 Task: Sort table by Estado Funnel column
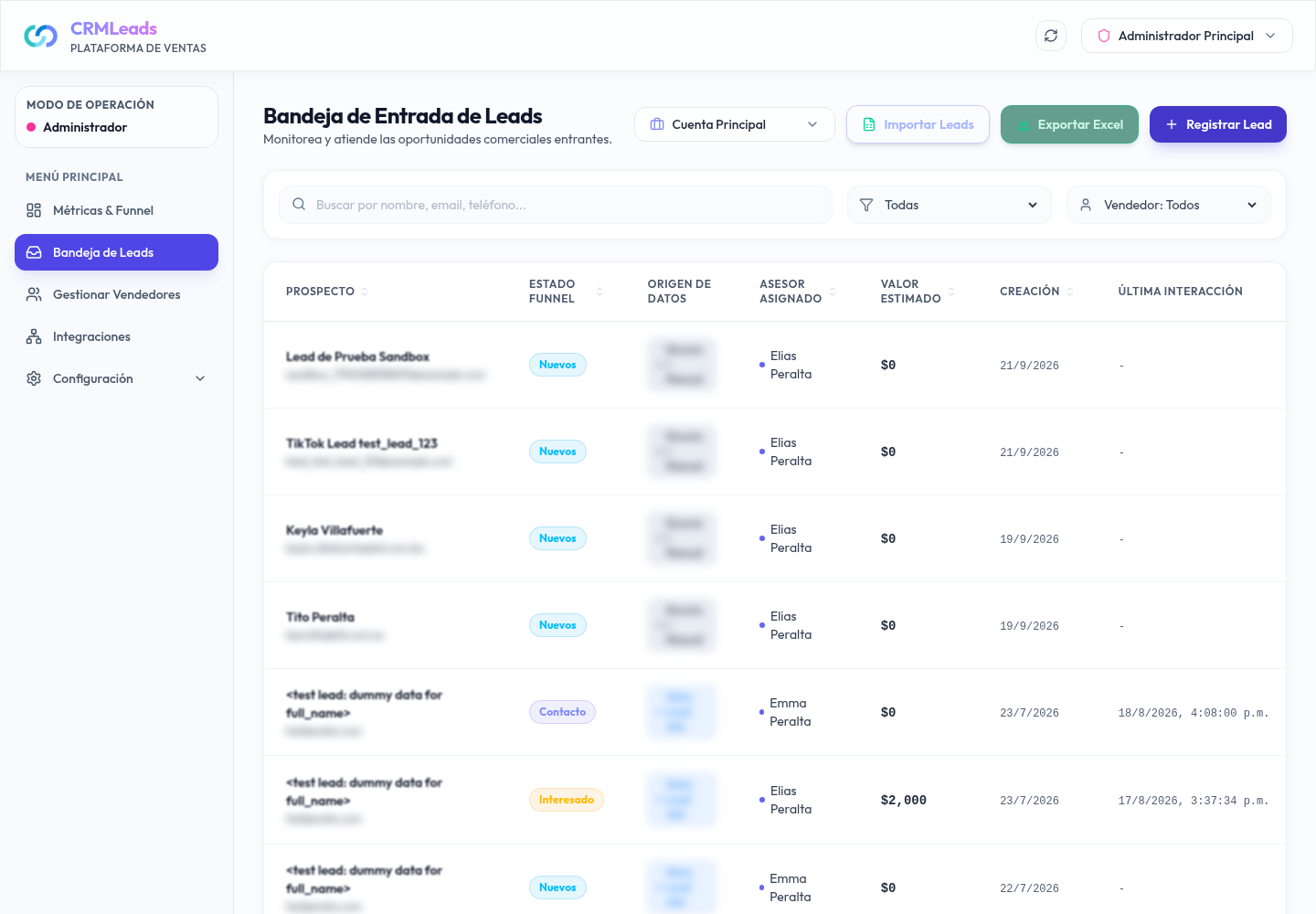[566, 292]
